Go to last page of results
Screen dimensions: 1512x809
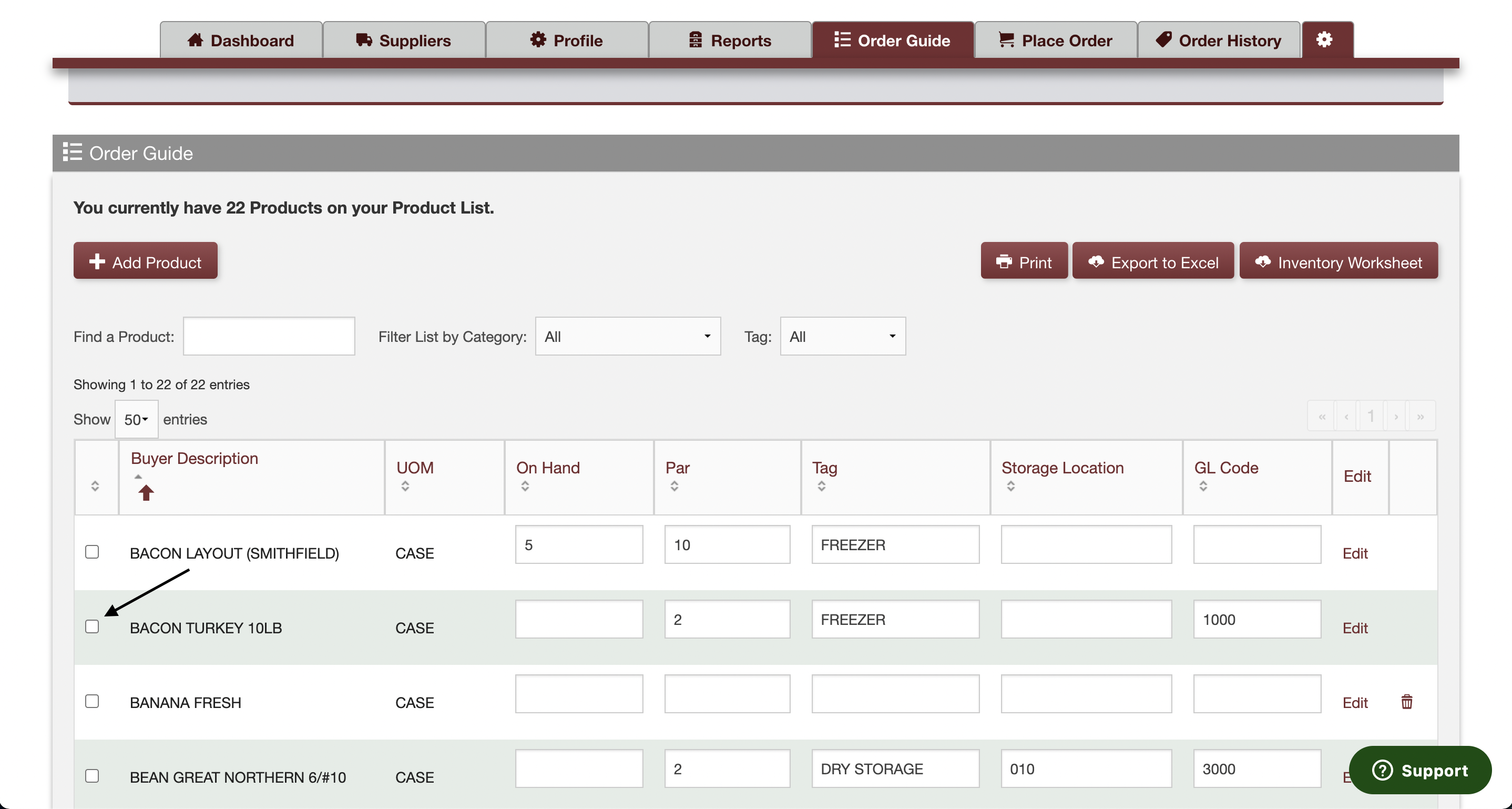pos(1421,416)
